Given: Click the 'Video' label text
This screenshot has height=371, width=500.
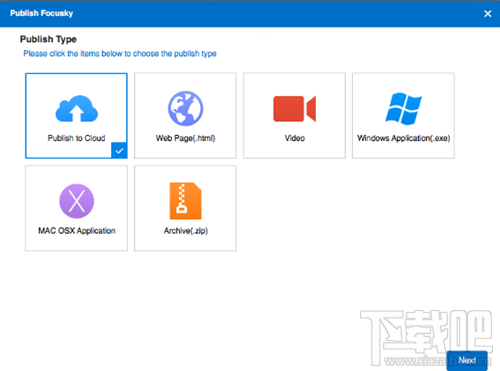Looking at the screenshot, I should [x=295, y=138].
